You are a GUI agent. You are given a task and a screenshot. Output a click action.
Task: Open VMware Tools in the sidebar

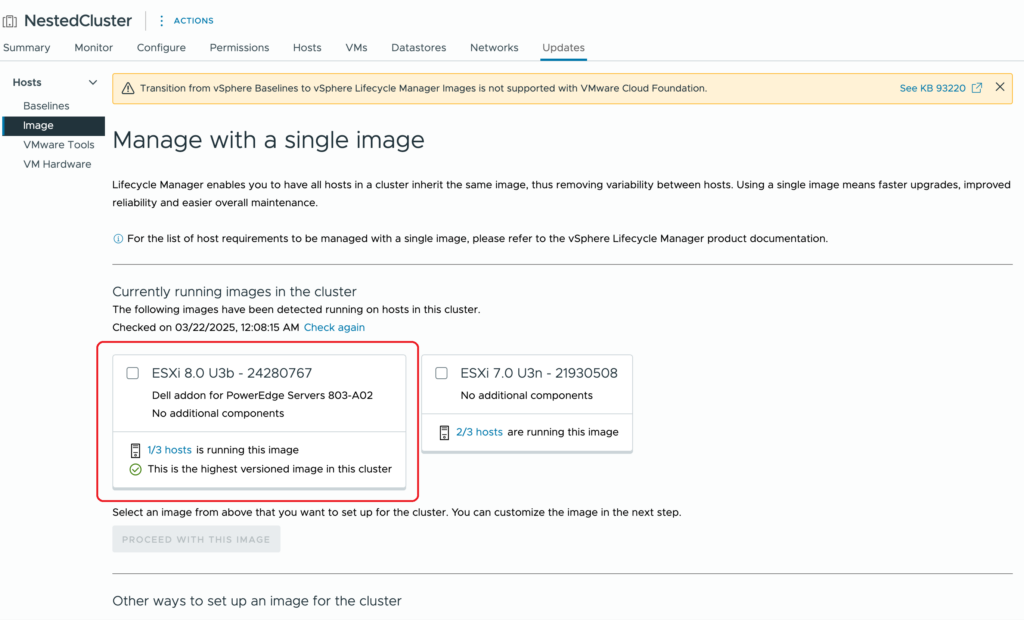(x=59, y=145)
